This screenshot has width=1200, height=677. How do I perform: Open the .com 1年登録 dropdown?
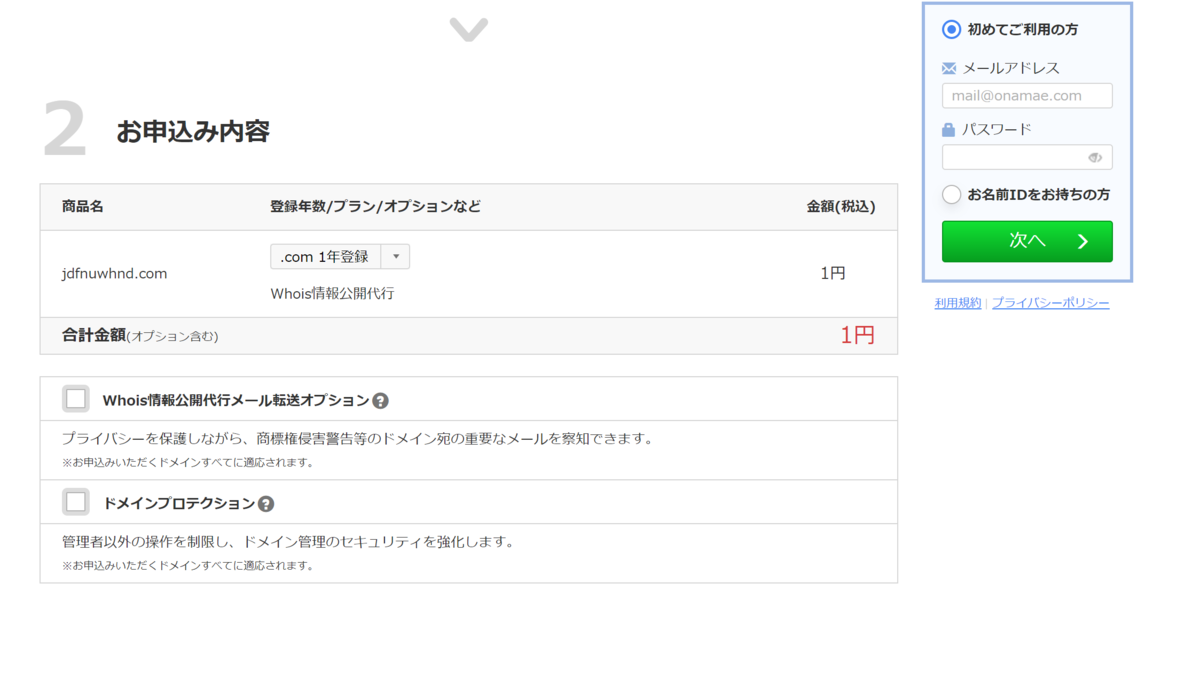pos(340,257)
